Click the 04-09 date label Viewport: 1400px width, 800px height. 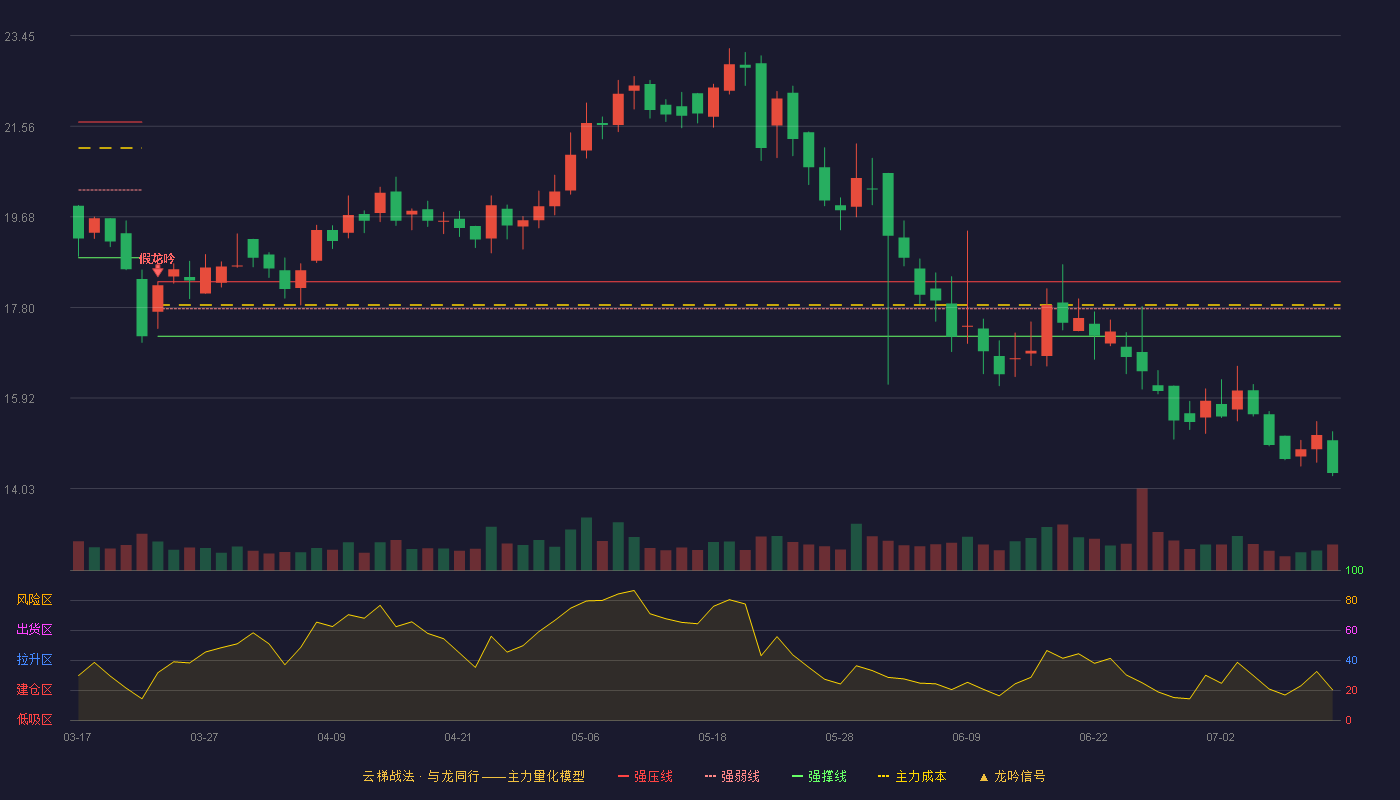point(331,737)
